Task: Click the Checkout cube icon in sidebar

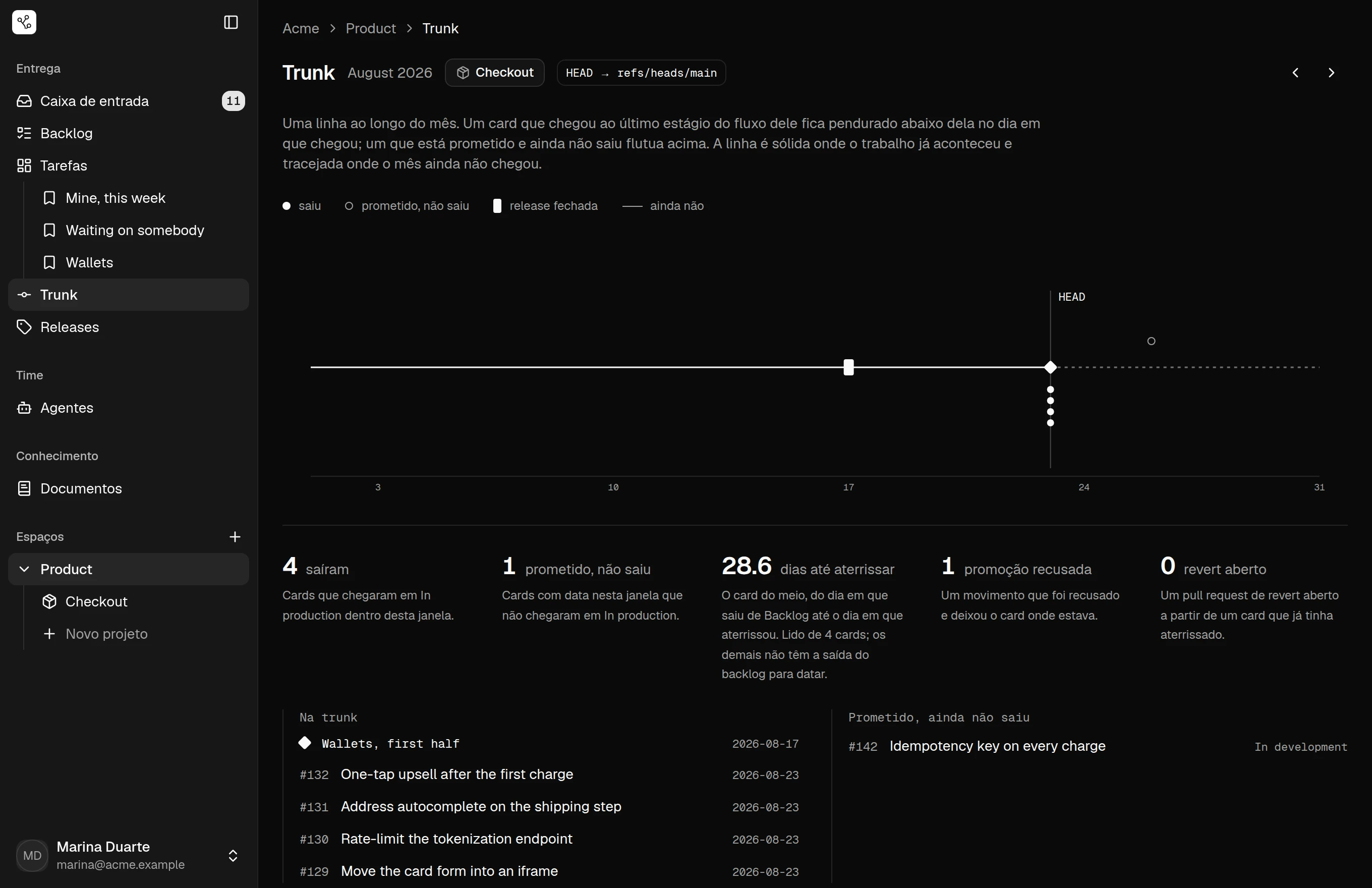Action: (x=49, y=601)
